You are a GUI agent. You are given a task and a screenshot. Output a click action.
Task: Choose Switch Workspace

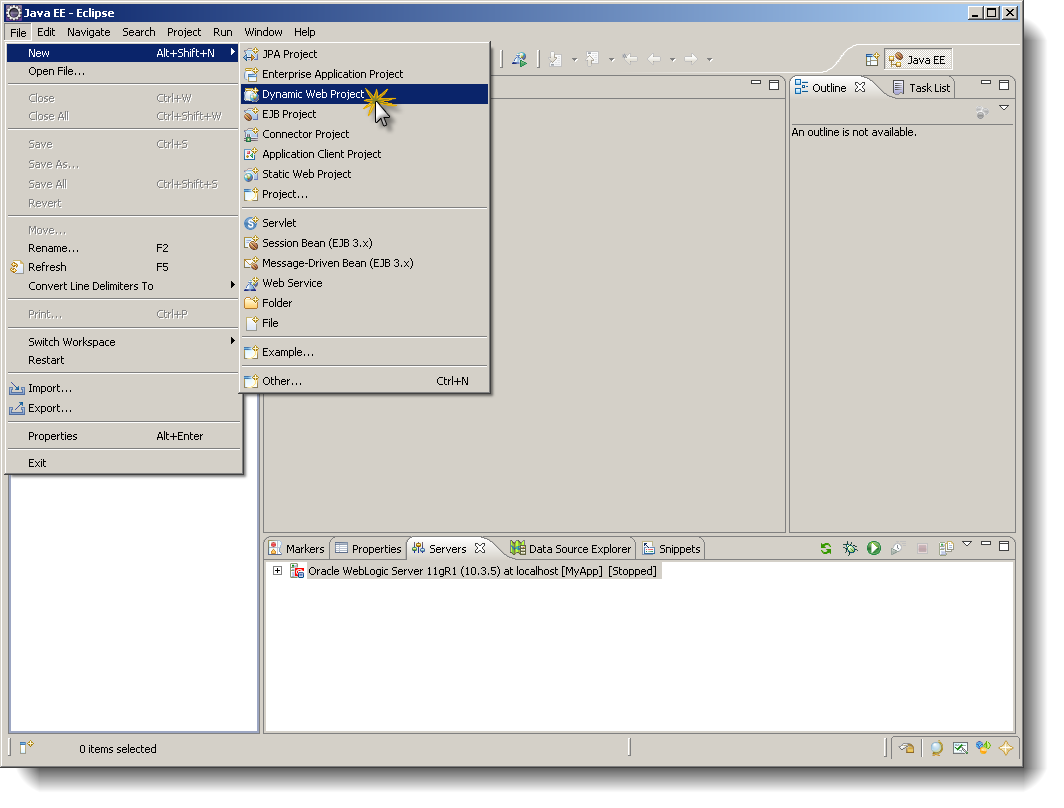click(x=71, y=341)
